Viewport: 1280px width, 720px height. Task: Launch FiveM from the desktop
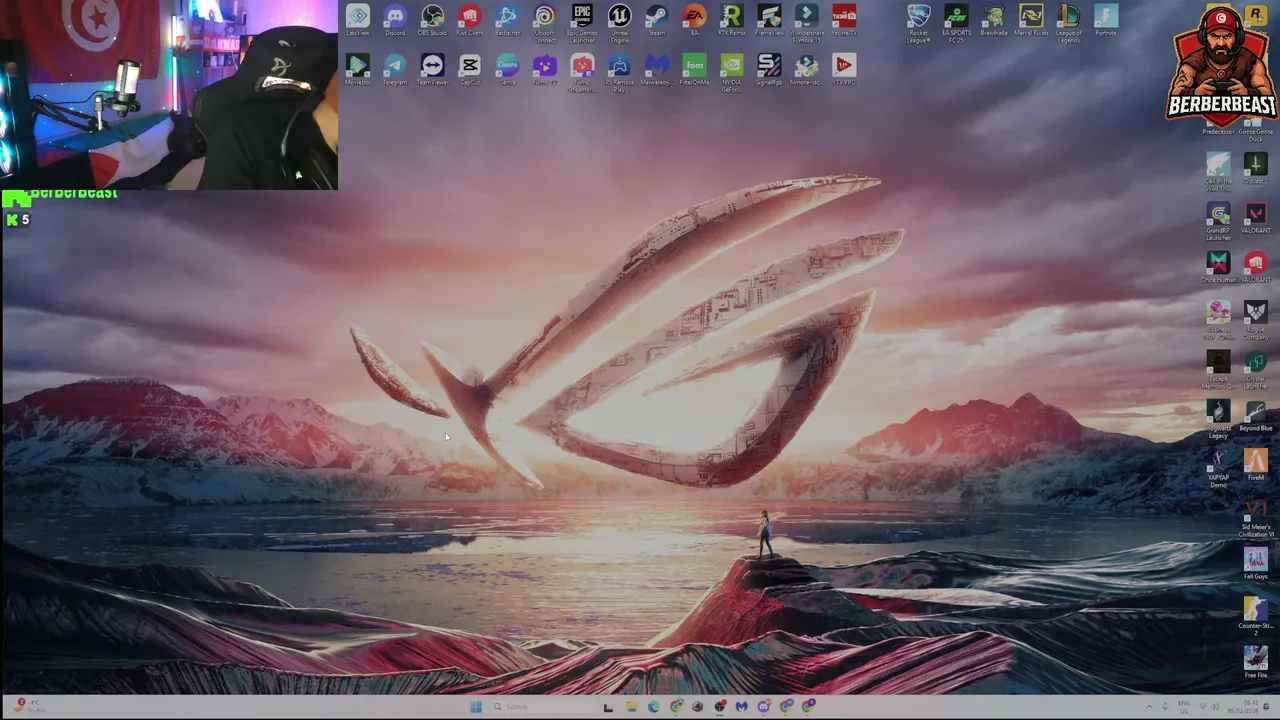tap(1255, 465)
